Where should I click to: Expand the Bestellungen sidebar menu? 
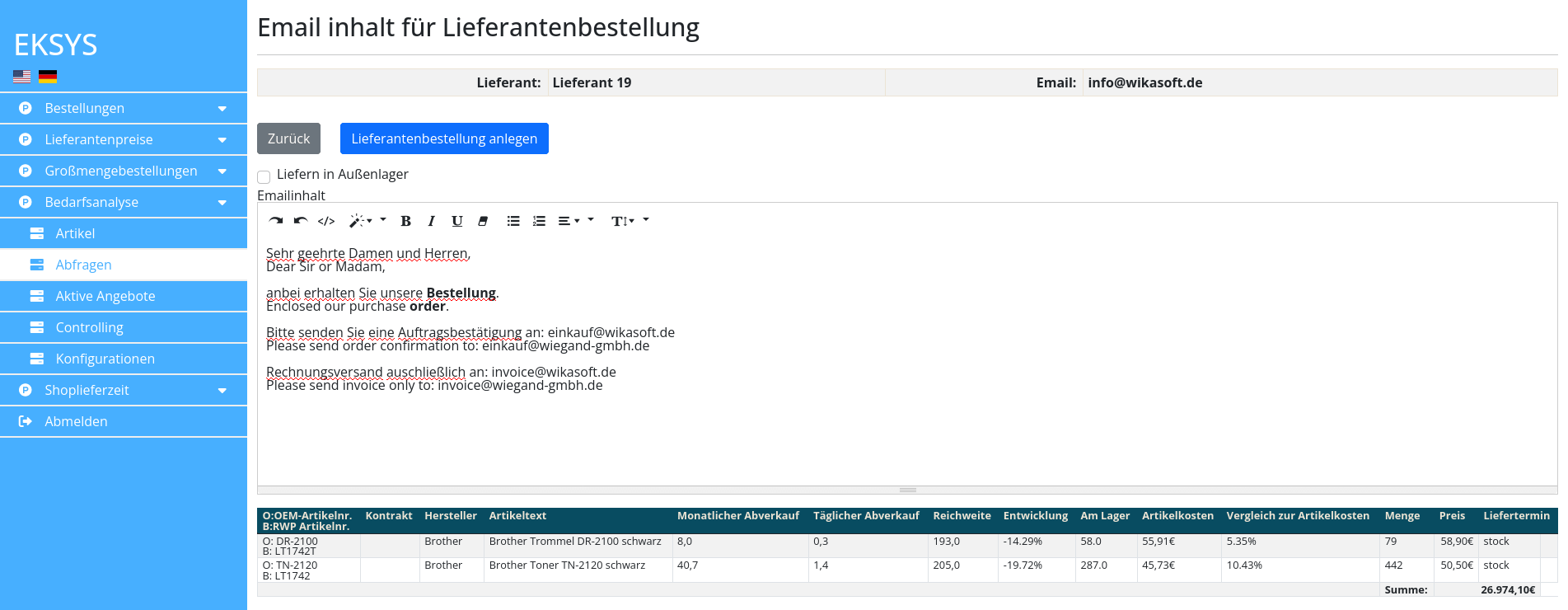(x=124, y=108)
